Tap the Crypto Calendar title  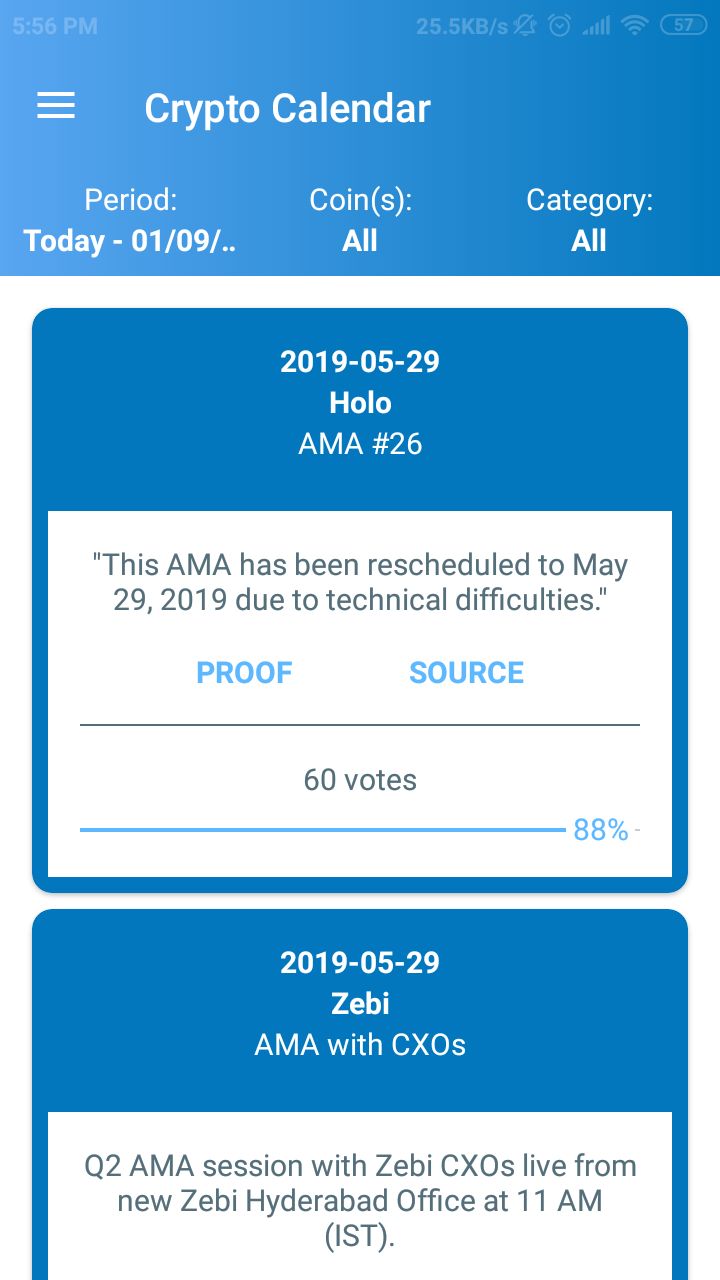[x=287, y=108]
